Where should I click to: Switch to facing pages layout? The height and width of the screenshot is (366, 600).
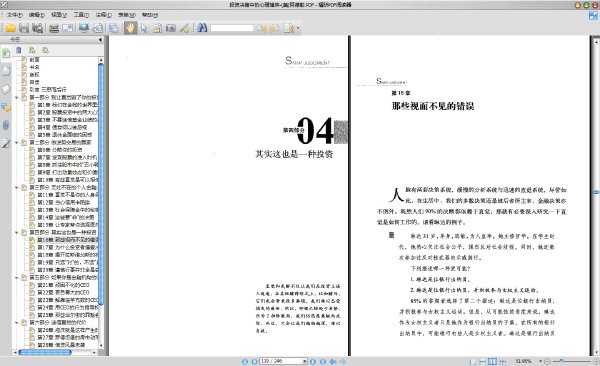[x=492, y=361]
